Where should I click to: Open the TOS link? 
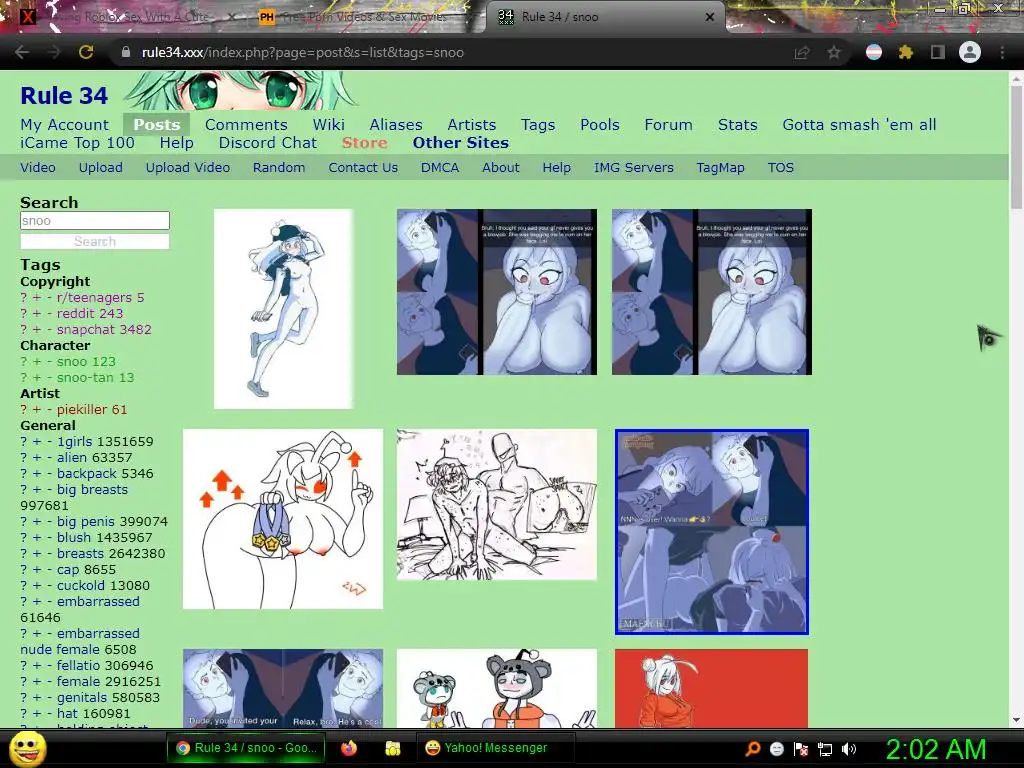(x=780, y=168)
